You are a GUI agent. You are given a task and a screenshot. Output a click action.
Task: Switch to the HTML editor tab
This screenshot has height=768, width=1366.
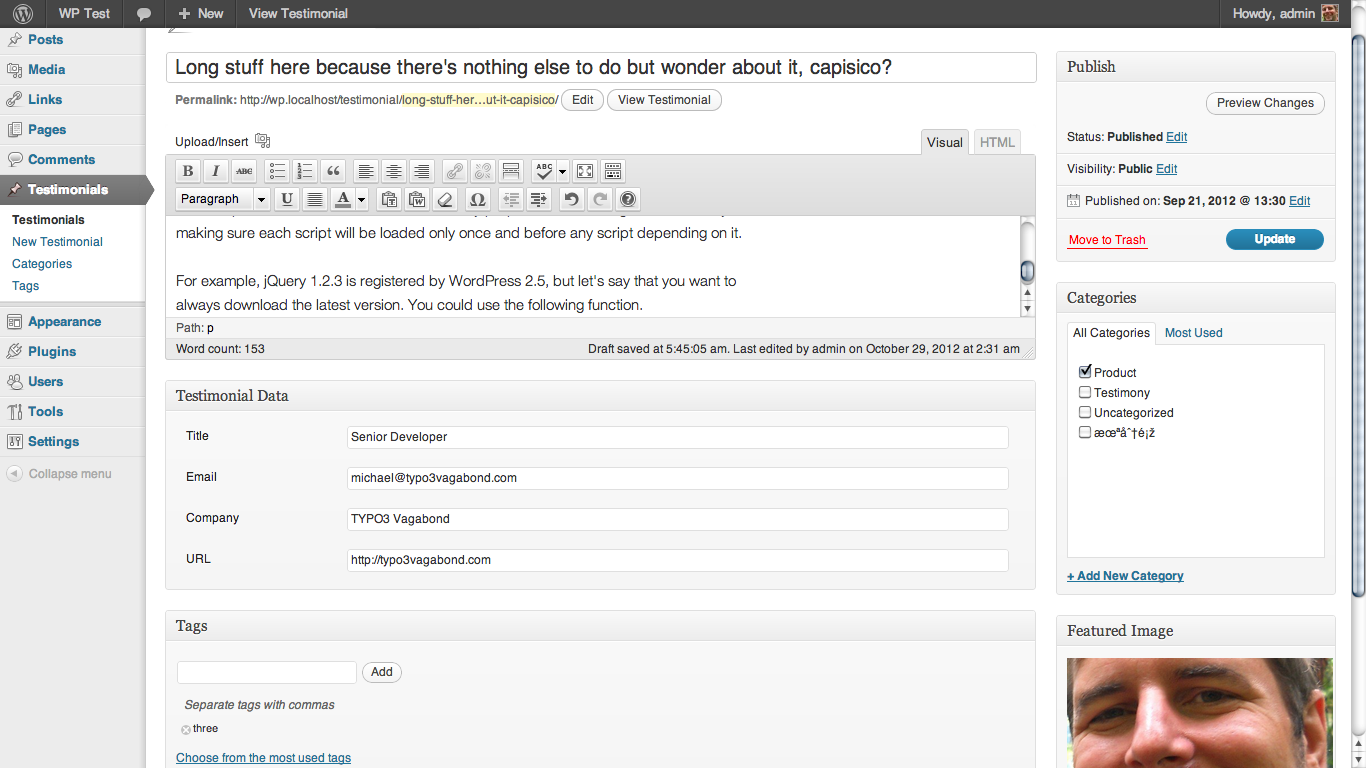(x=997, y=142)
